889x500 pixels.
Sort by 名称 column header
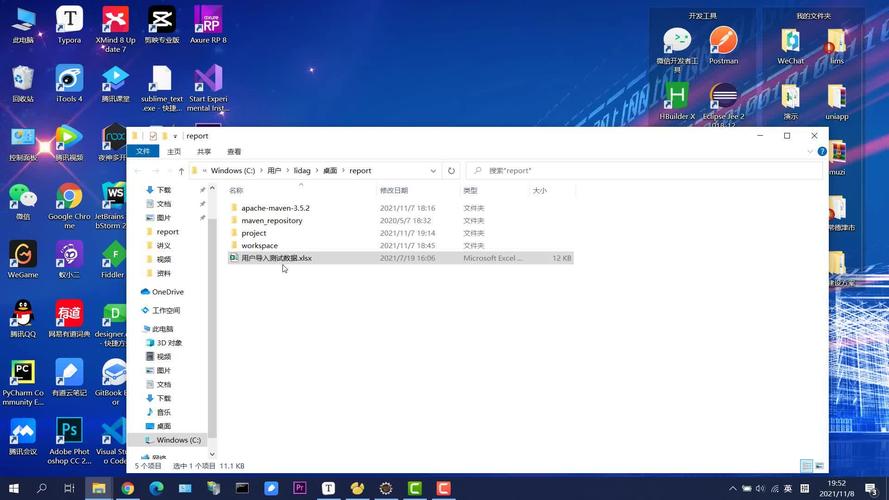(x=301, y=190)
